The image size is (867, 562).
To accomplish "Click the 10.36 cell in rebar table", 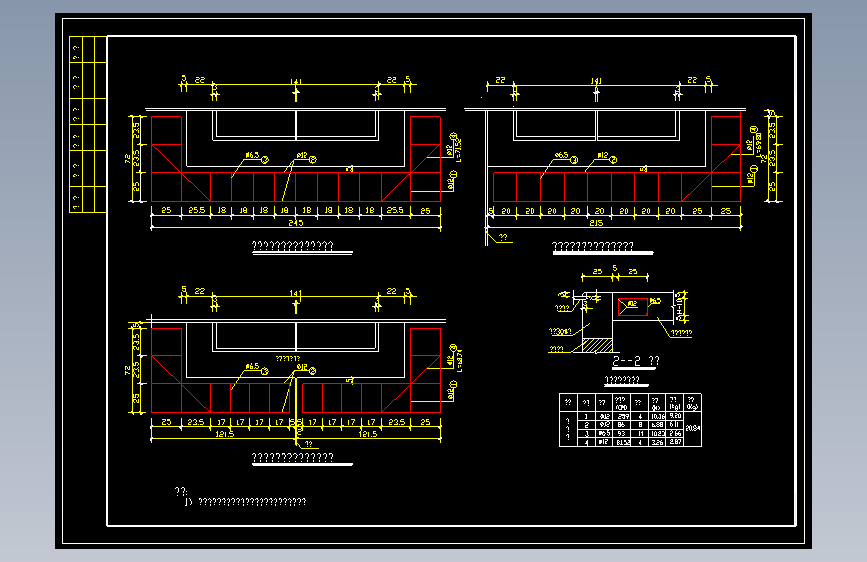I will coord(658,417).
